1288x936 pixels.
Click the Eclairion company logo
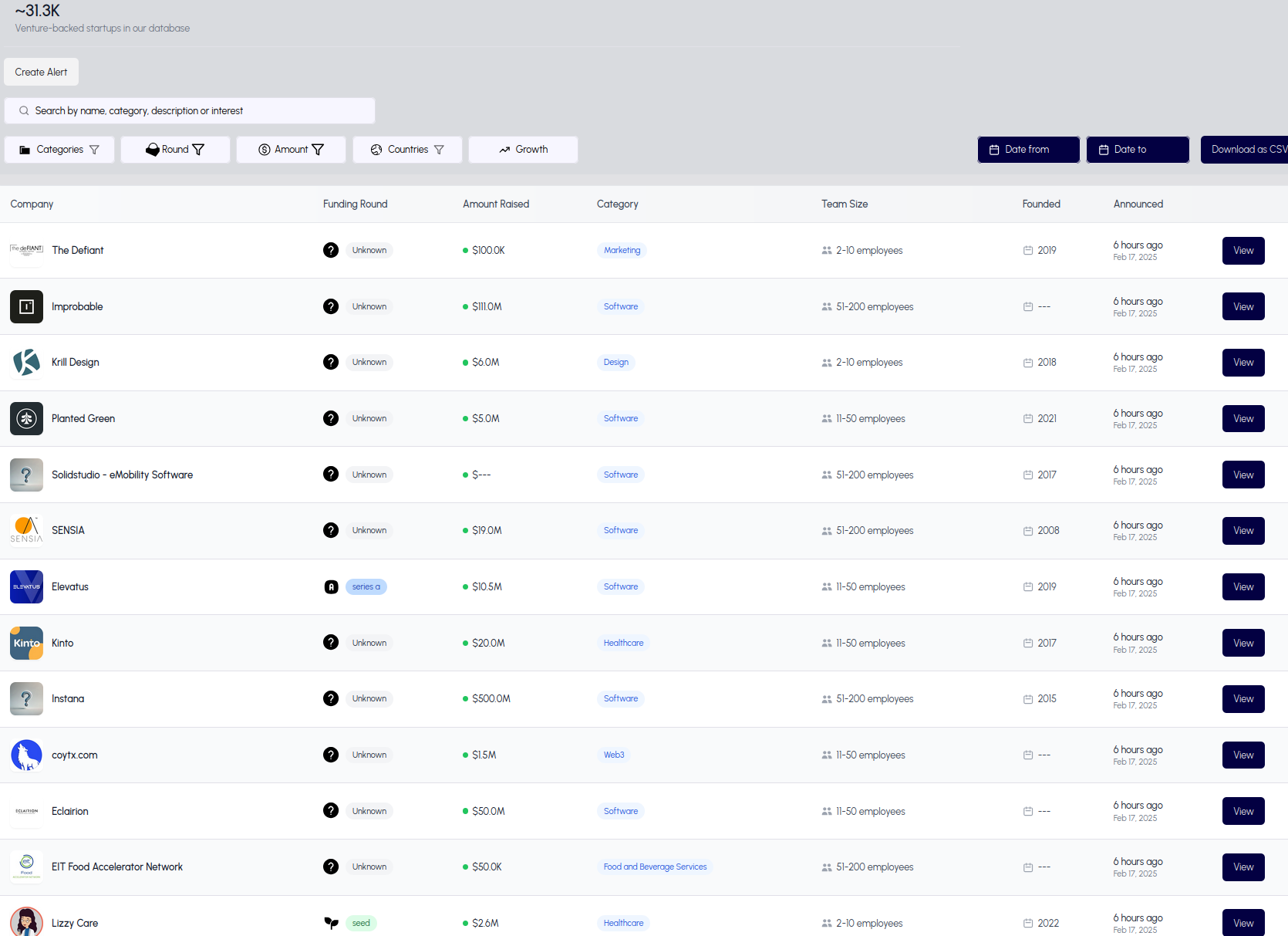[x=26, y=811]
